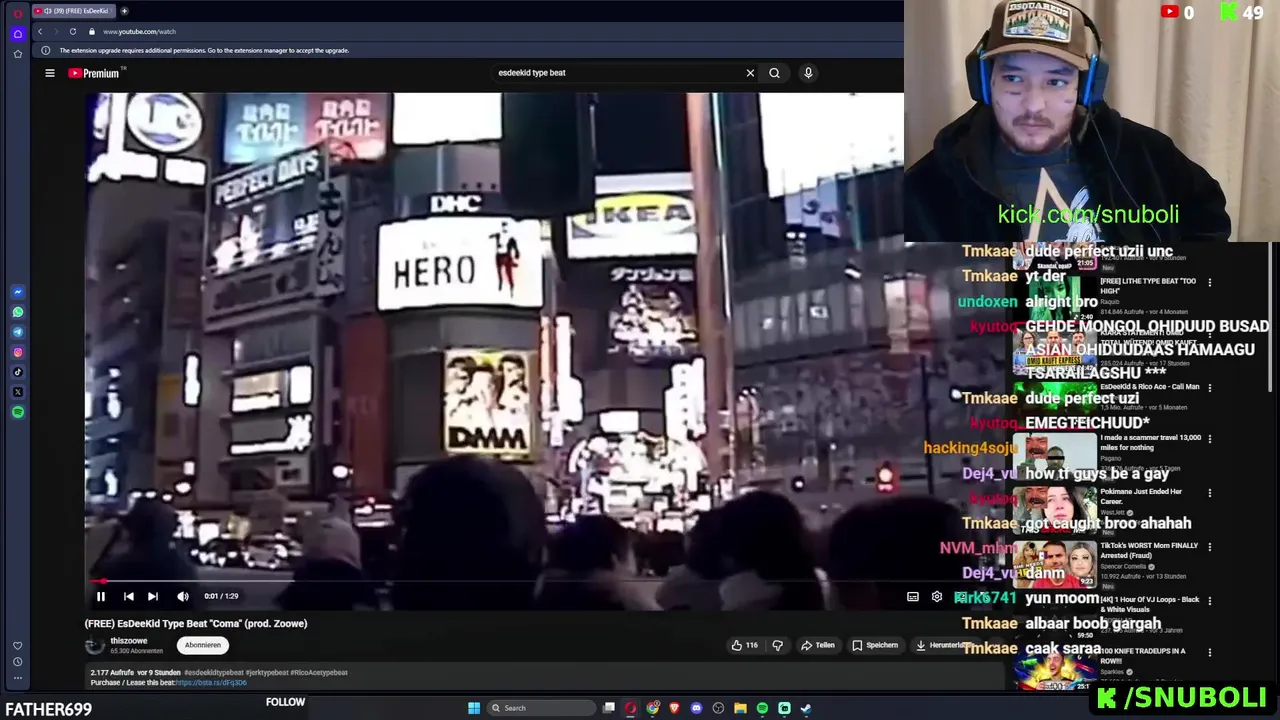Mute the video volume

[x=182, y=596]
